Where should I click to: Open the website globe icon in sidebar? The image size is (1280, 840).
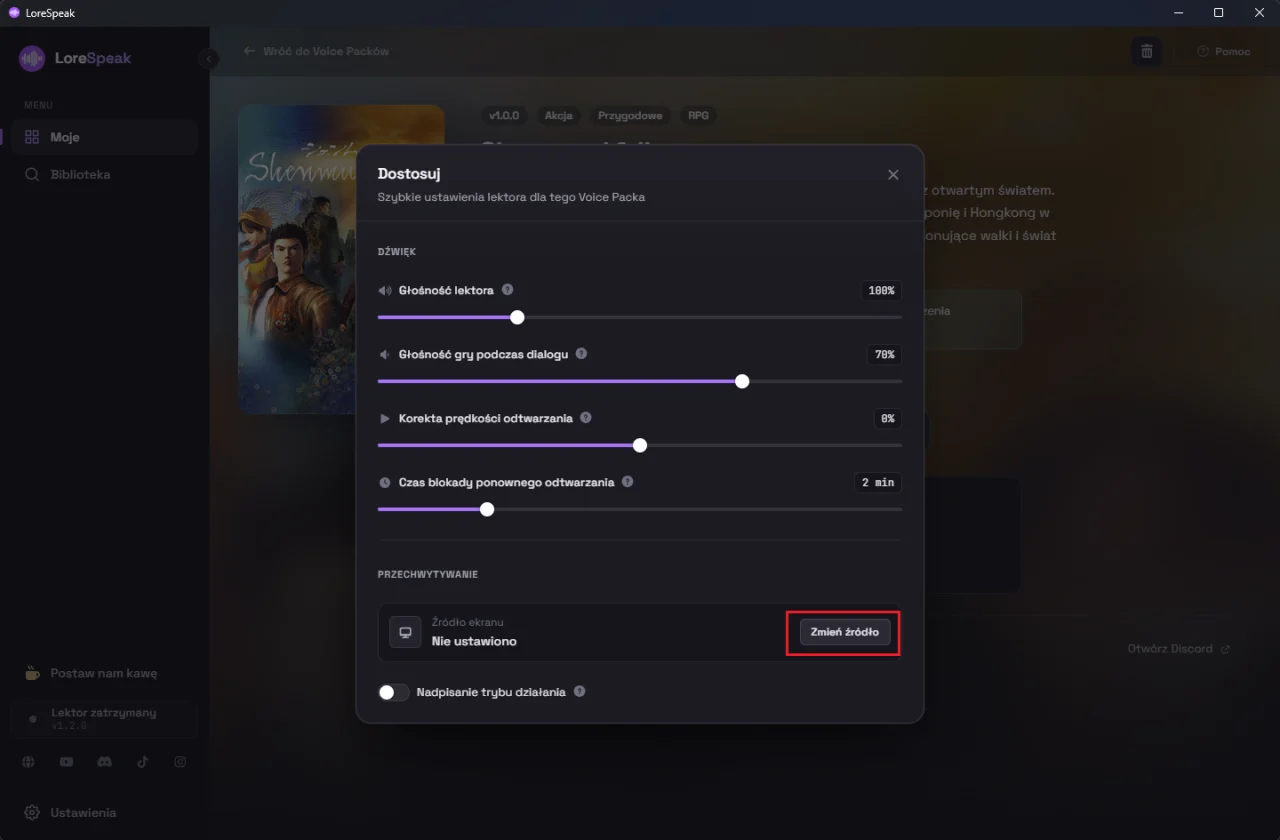(x=29, y=762)
